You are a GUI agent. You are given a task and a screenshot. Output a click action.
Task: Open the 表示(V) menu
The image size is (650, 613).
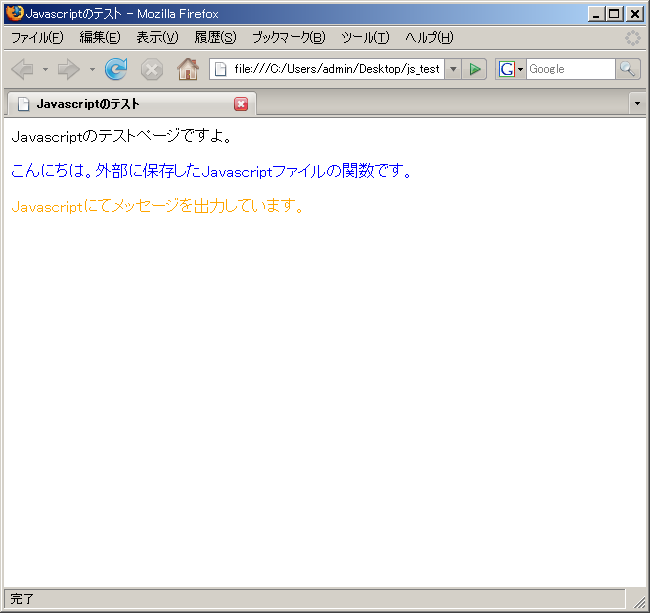[x=158, y=38]
